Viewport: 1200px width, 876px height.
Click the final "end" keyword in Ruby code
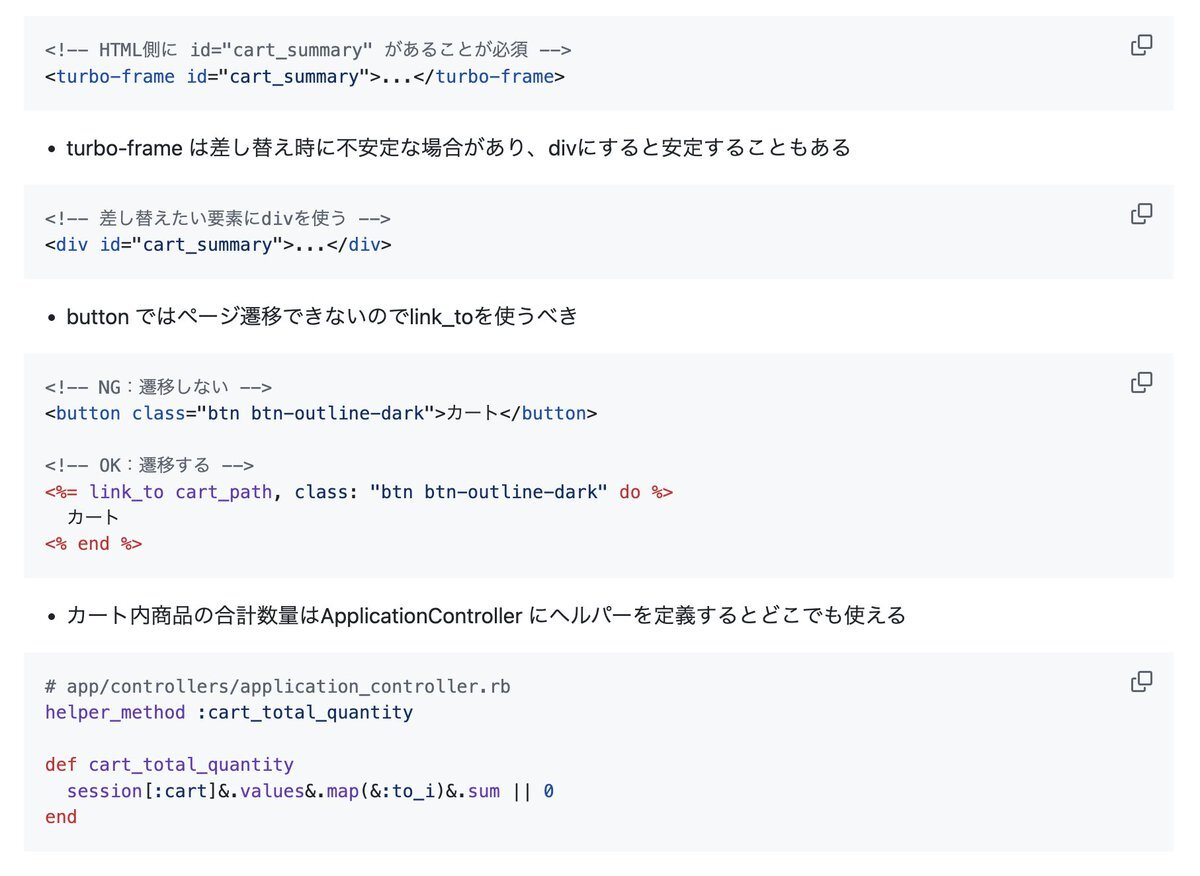click(60, 817)
